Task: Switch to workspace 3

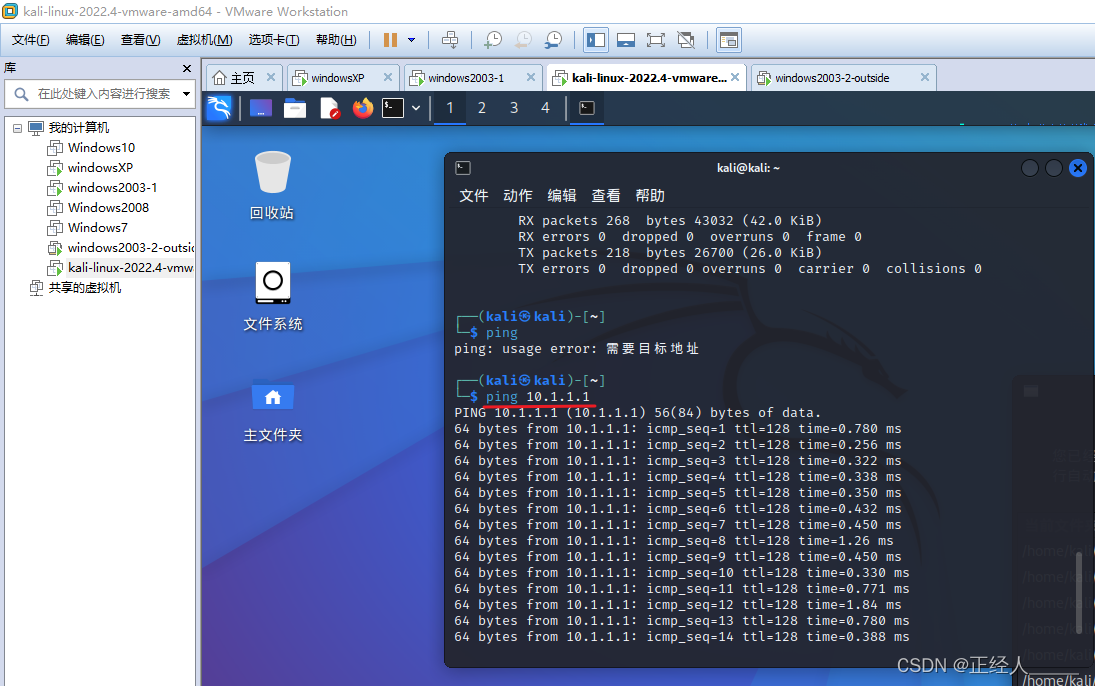Action: click(514, 108)
